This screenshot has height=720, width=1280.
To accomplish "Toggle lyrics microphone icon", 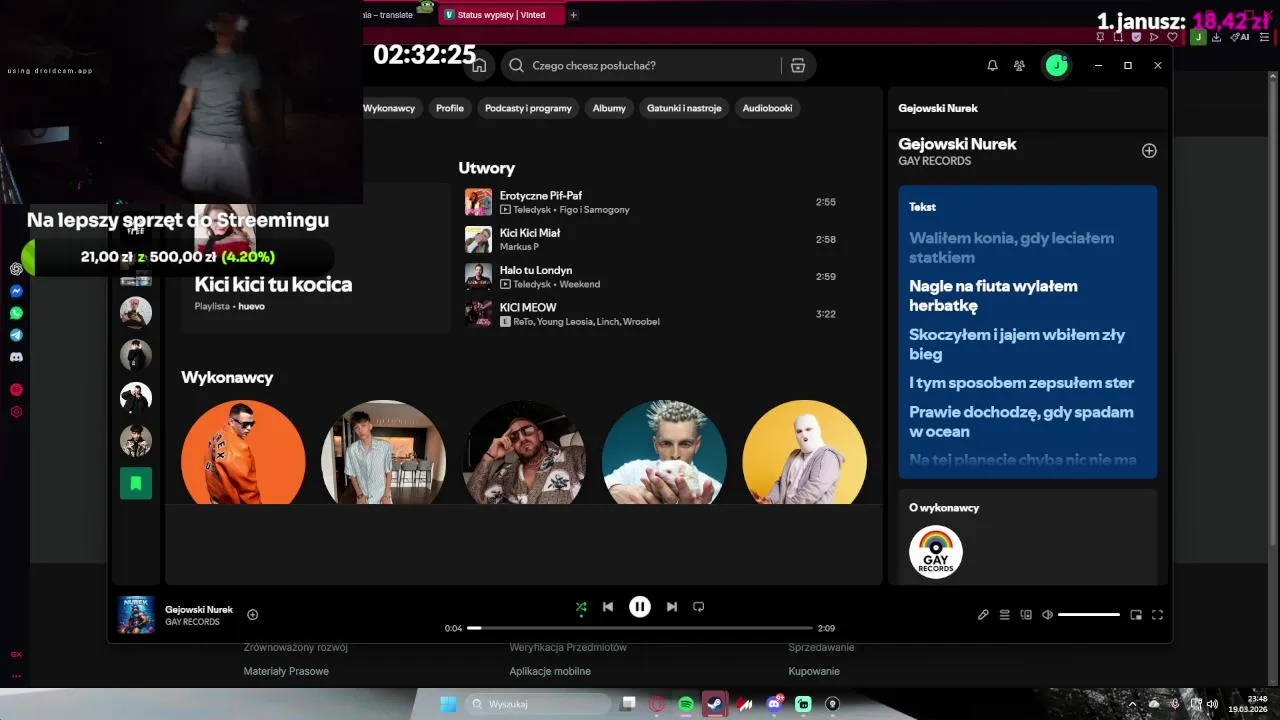I will click(x=983, y=615).
